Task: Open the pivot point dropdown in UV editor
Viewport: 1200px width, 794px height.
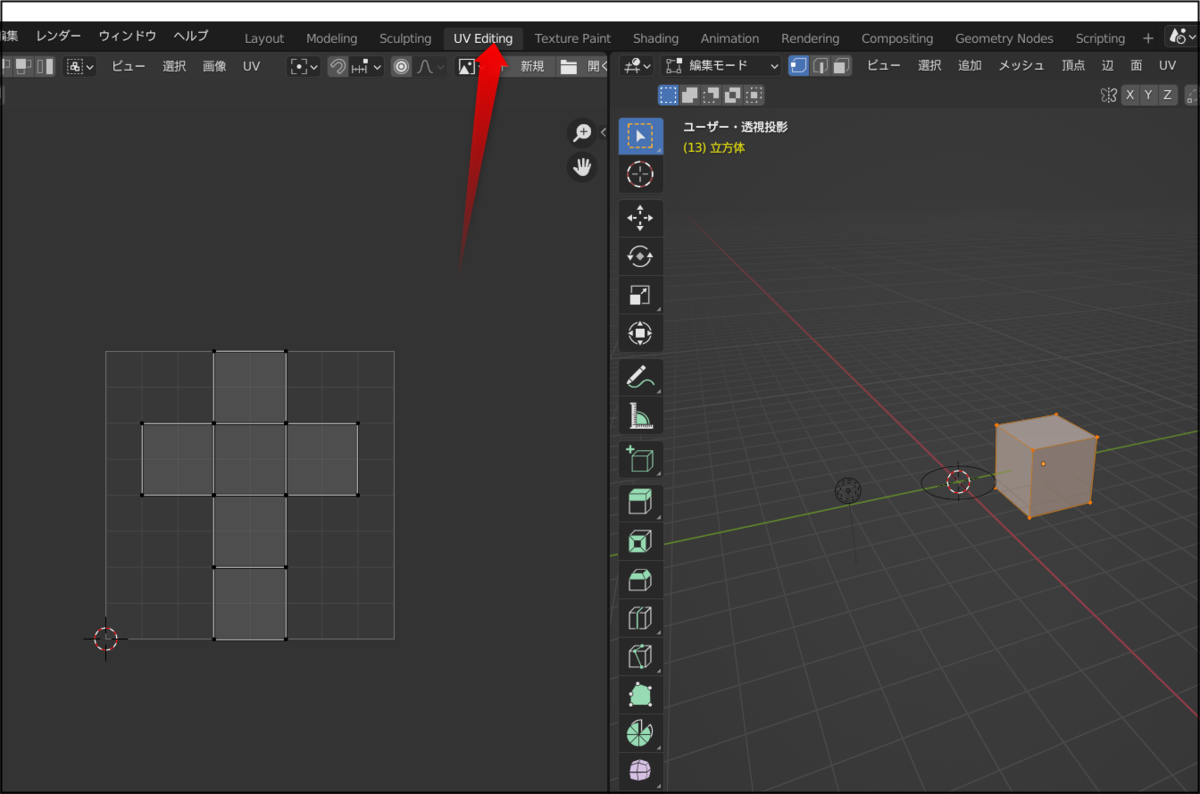Action: coord(304,67)
